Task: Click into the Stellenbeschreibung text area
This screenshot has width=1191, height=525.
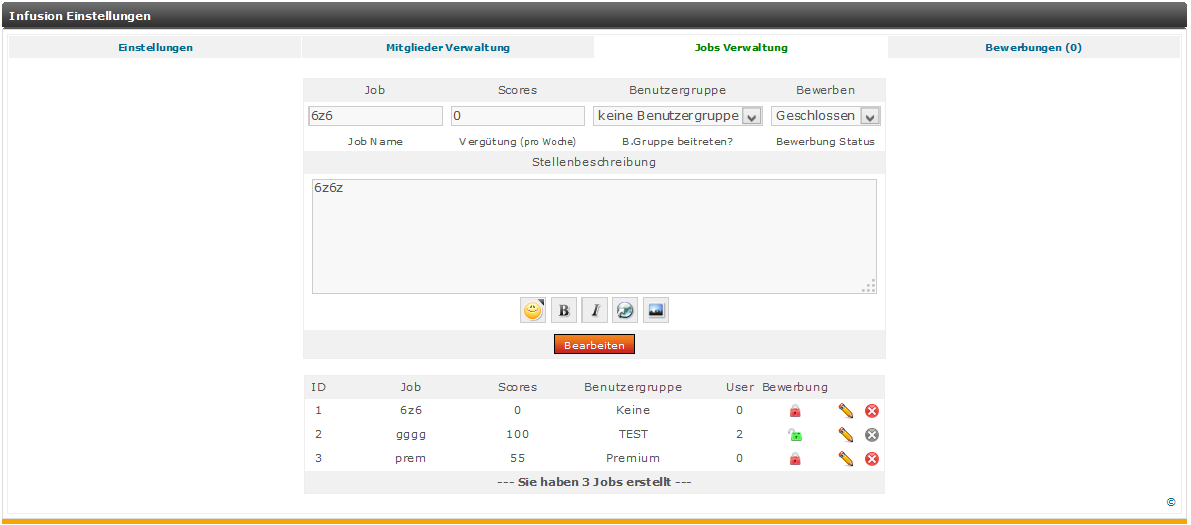Action: click(594, 236)
